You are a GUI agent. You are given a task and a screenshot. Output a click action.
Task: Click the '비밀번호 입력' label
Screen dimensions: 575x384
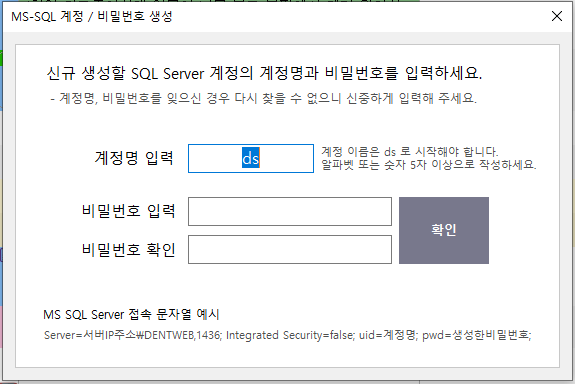click(x=128, y=211)
